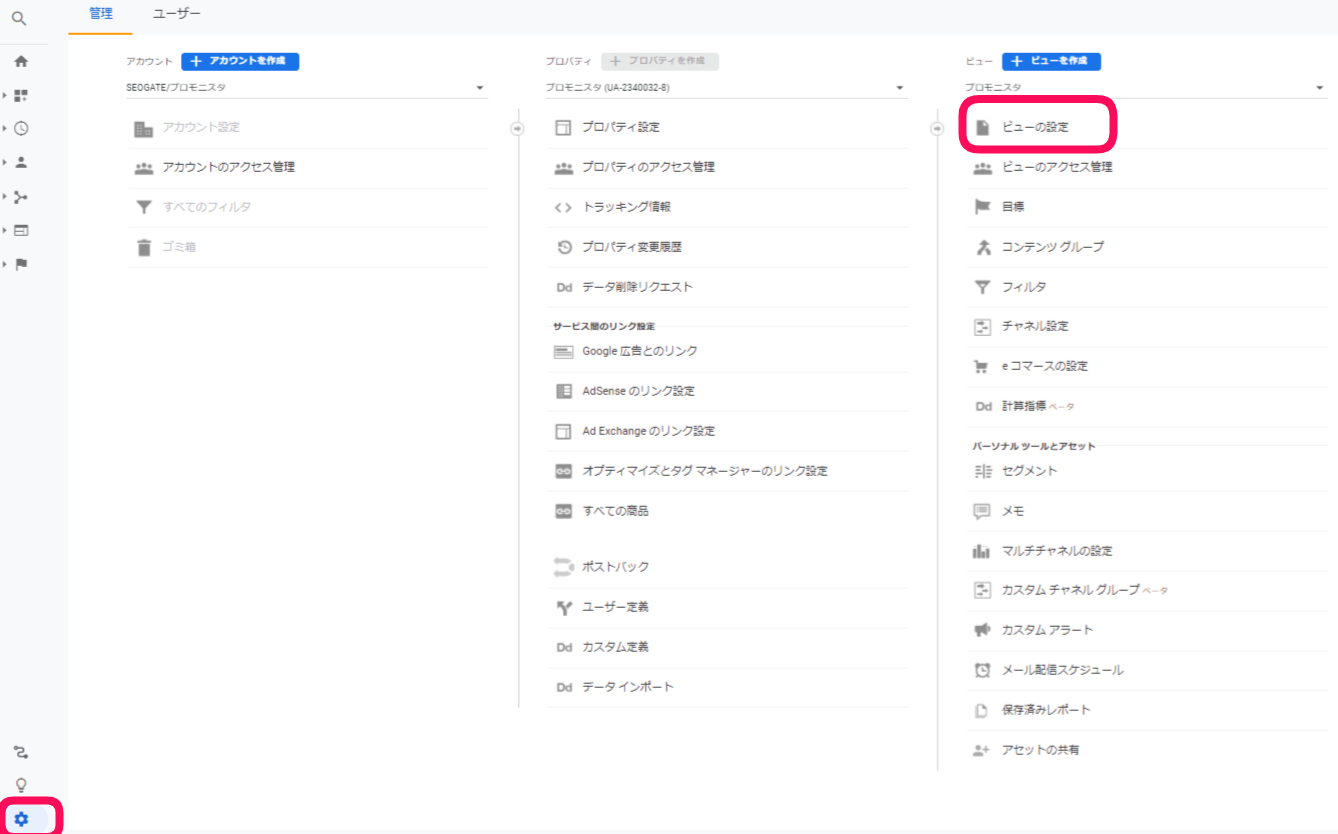Click the メモ speech bubble icon
Image resolution: width=1338 pixels, height=834 pixels.
(982, 511)
